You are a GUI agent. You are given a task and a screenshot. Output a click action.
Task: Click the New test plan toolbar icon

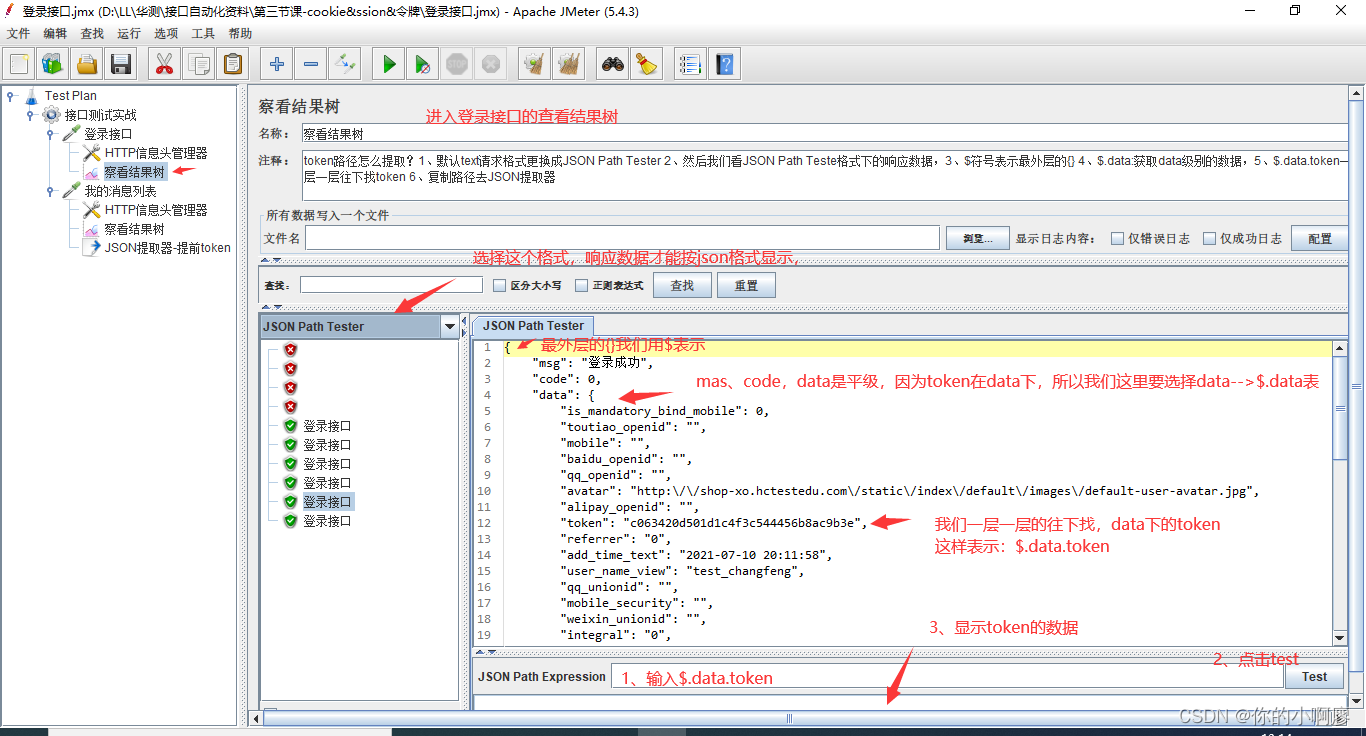tap(19, 64)
